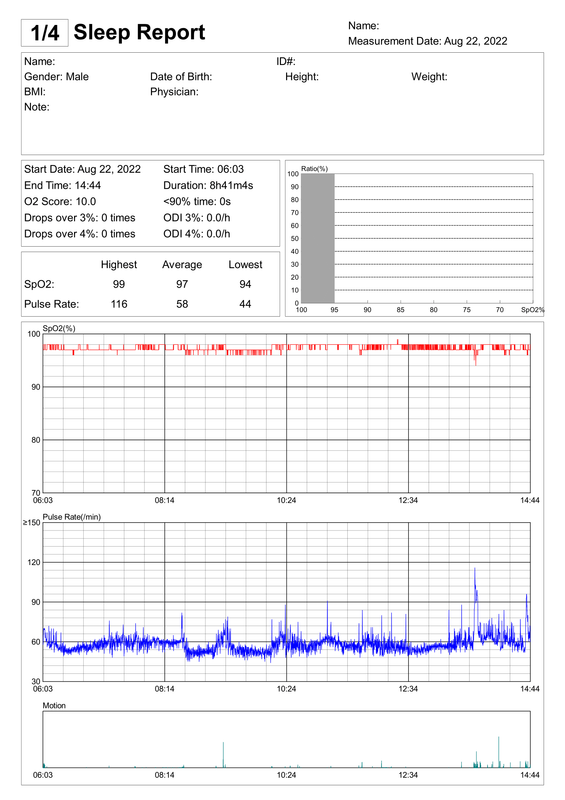Image resolution: width=565 pixels, height=800 pixels.
Task: Click the 'Gender: Male' field
Action: pyautogui.click(x=56, y=77)
